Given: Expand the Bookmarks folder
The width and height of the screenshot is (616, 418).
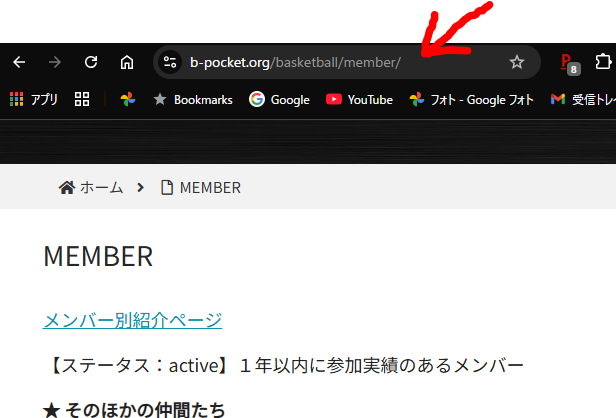Looking at the screenshot, I should tap(192, 100).
